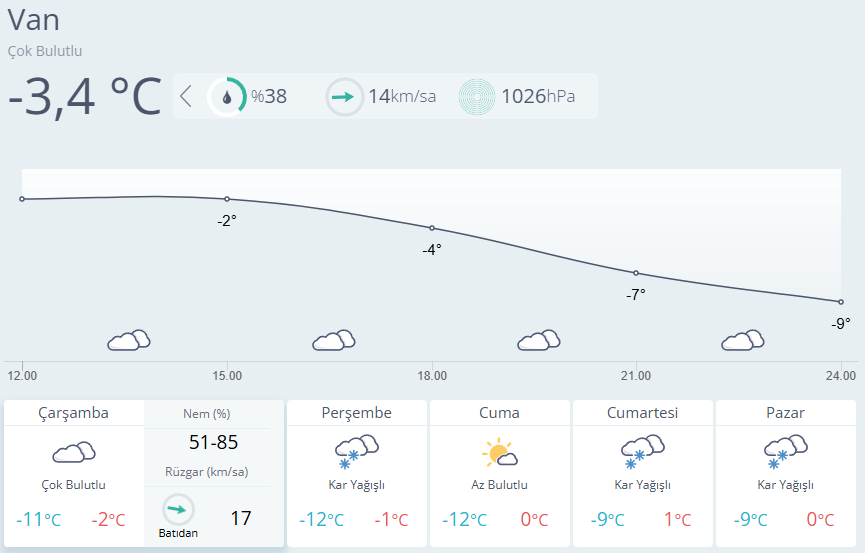Open the Cumartesi day forecast

pyautogui.click(x=642, y=473)
